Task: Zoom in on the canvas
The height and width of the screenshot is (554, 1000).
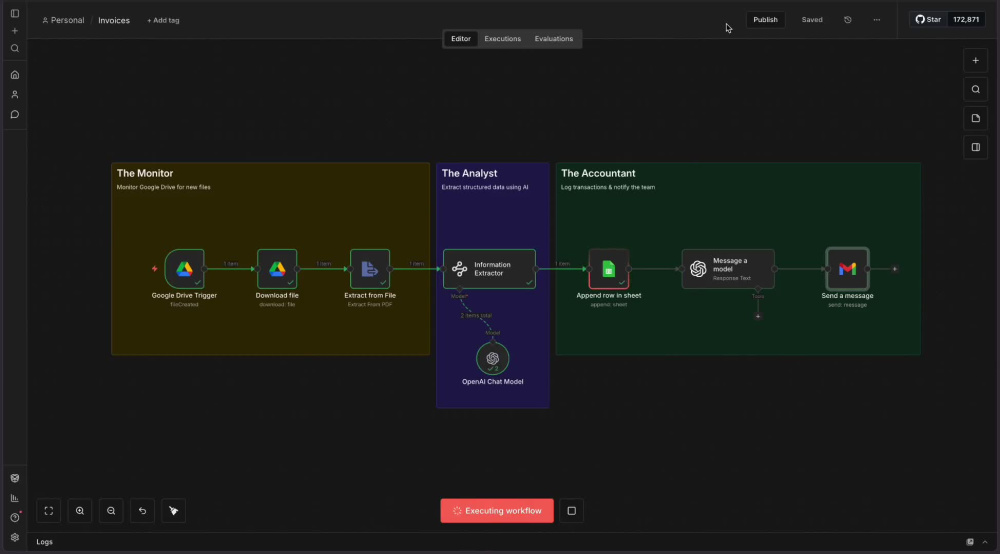Action: coord(80,511)
